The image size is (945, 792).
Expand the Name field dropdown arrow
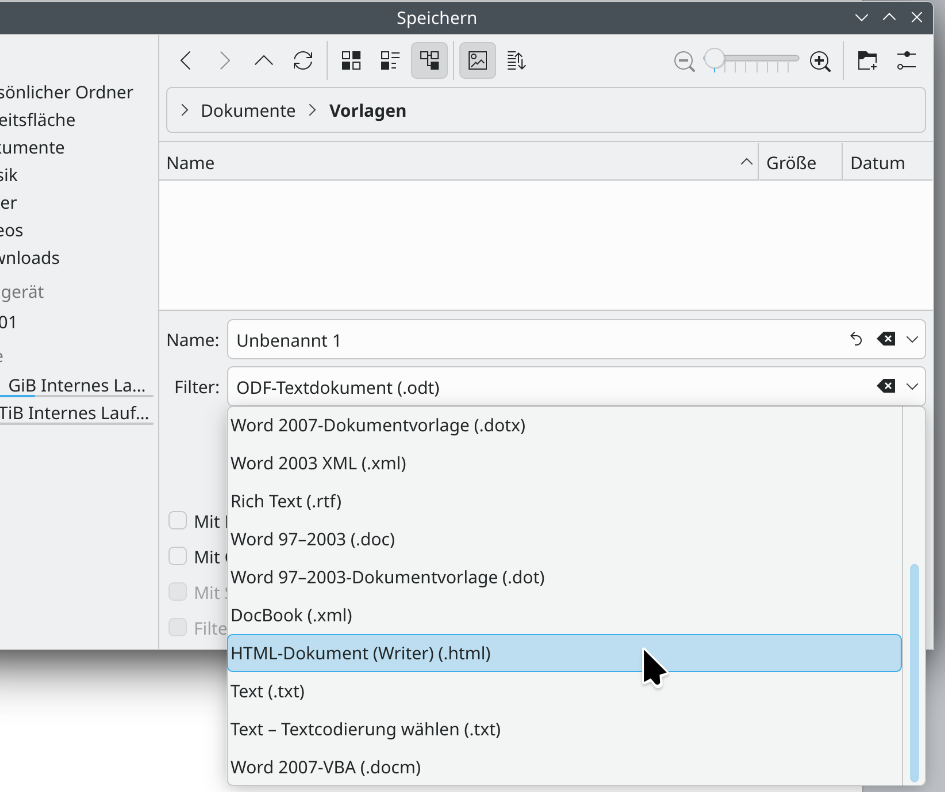912,340
